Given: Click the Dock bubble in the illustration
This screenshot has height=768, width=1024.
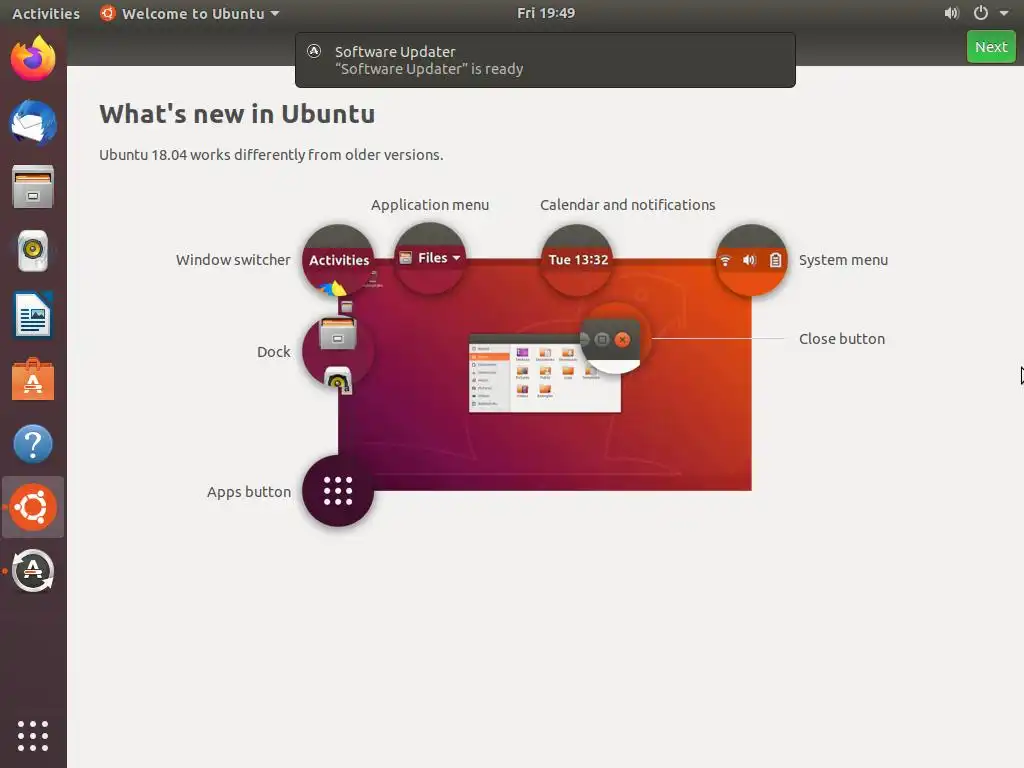Looking at the screenshot, I should pyautogui.click(x=338, y=352).
